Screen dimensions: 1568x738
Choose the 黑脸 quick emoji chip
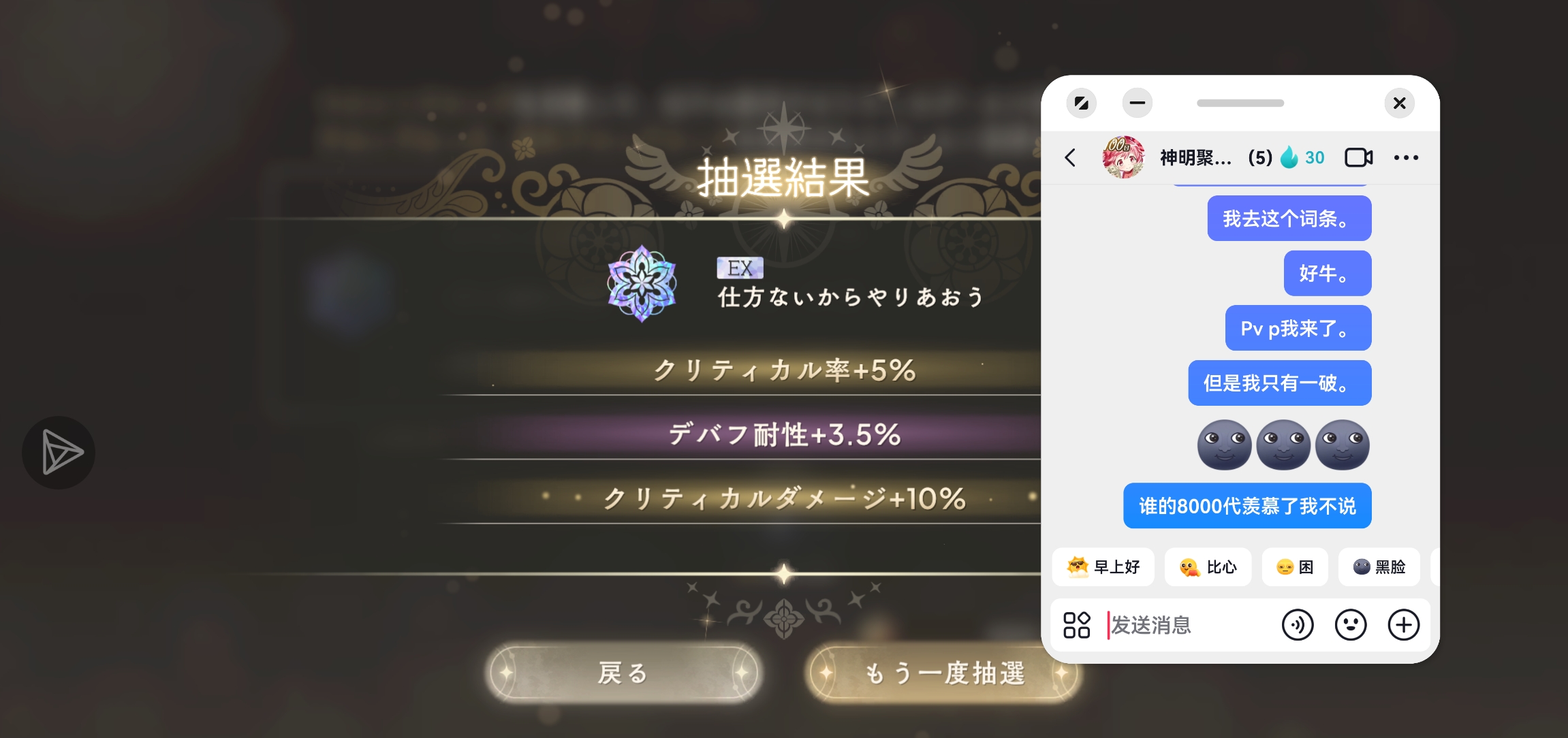pos(1379,567)
